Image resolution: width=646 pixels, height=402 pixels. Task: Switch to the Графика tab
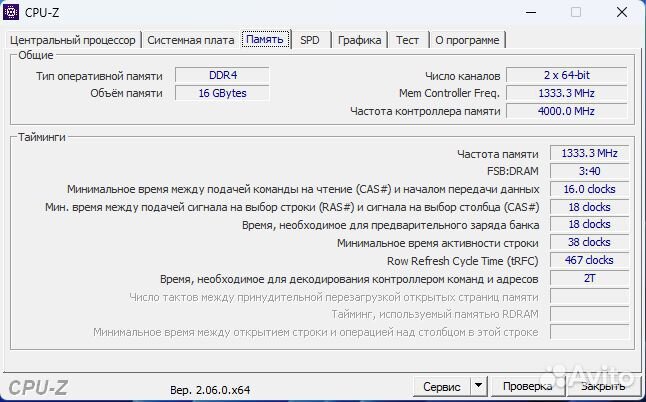(x=359, y=40)
